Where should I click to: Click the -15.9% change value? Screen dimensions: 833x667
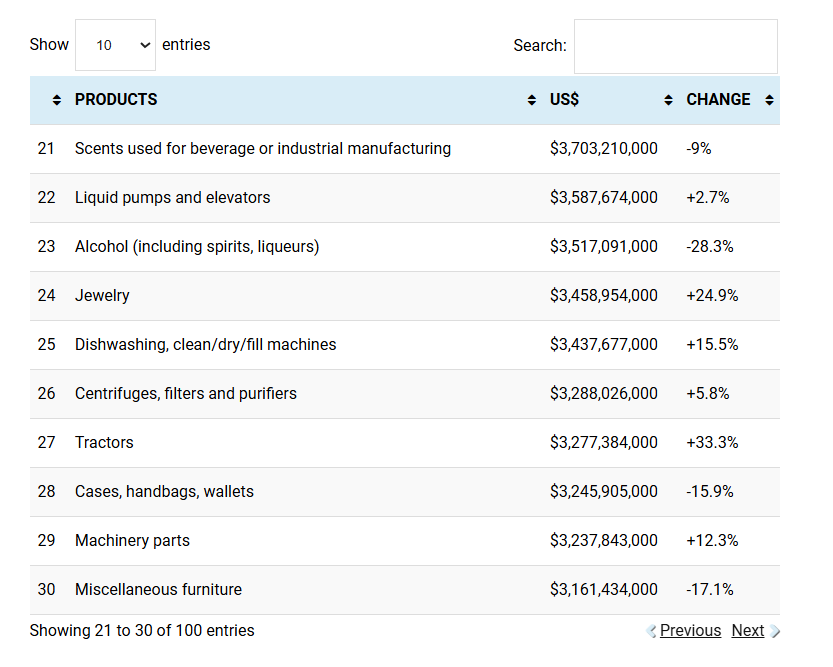point(710,492)
